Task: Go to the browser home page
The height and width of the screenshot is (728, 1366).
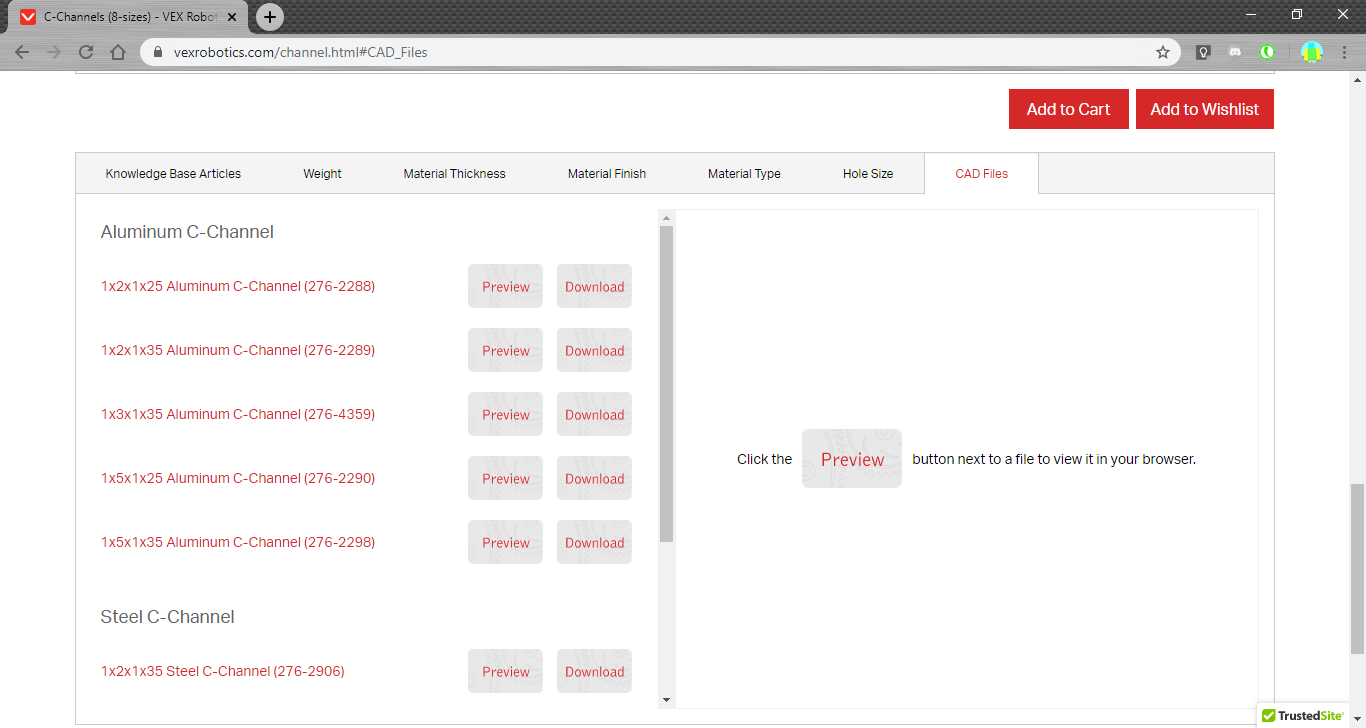Action: [118, 52]
